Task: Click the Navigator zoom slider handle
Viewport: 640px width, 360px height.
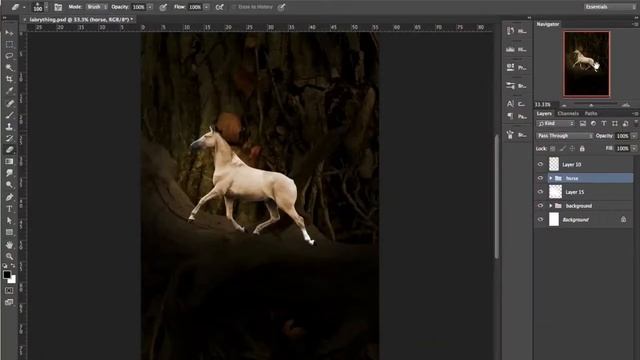Action: coord(591,105)
